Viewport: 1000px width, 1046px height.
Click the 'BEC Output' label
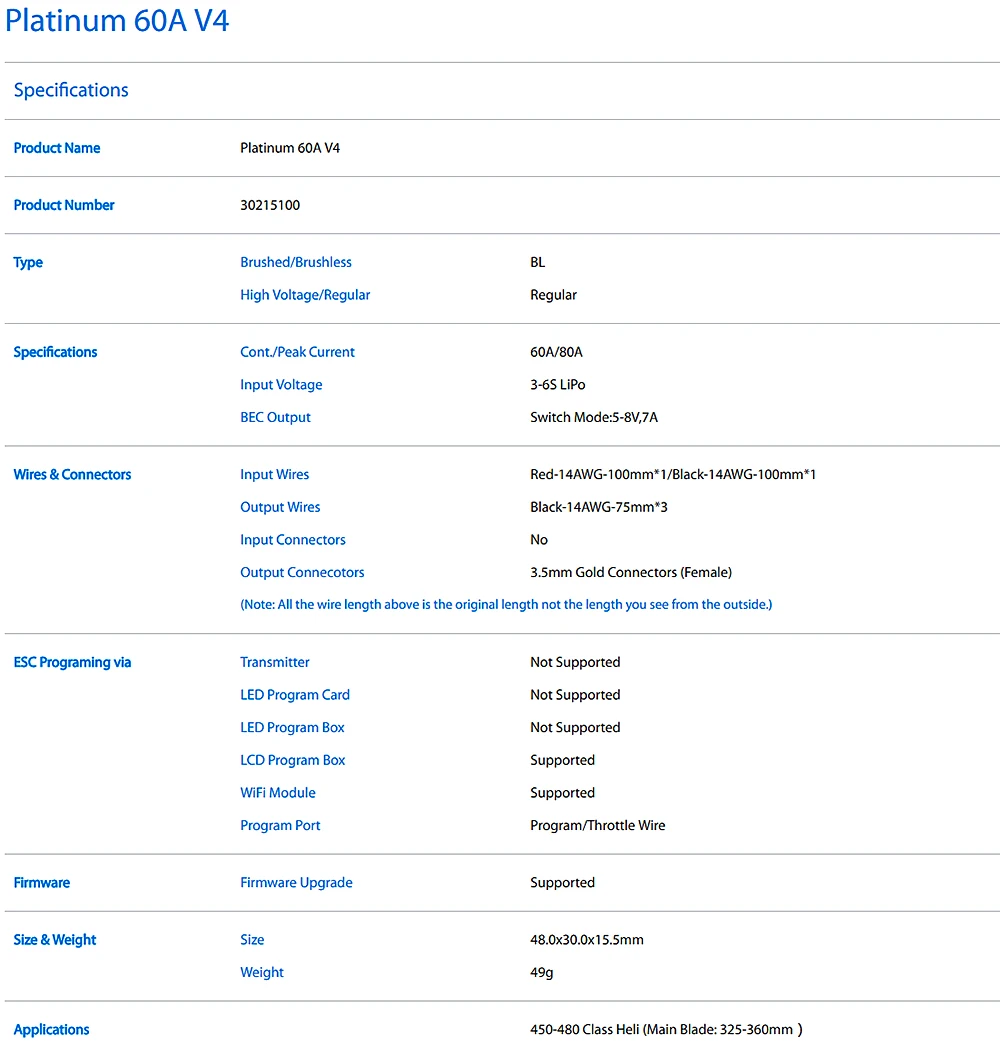pos(276,418)
